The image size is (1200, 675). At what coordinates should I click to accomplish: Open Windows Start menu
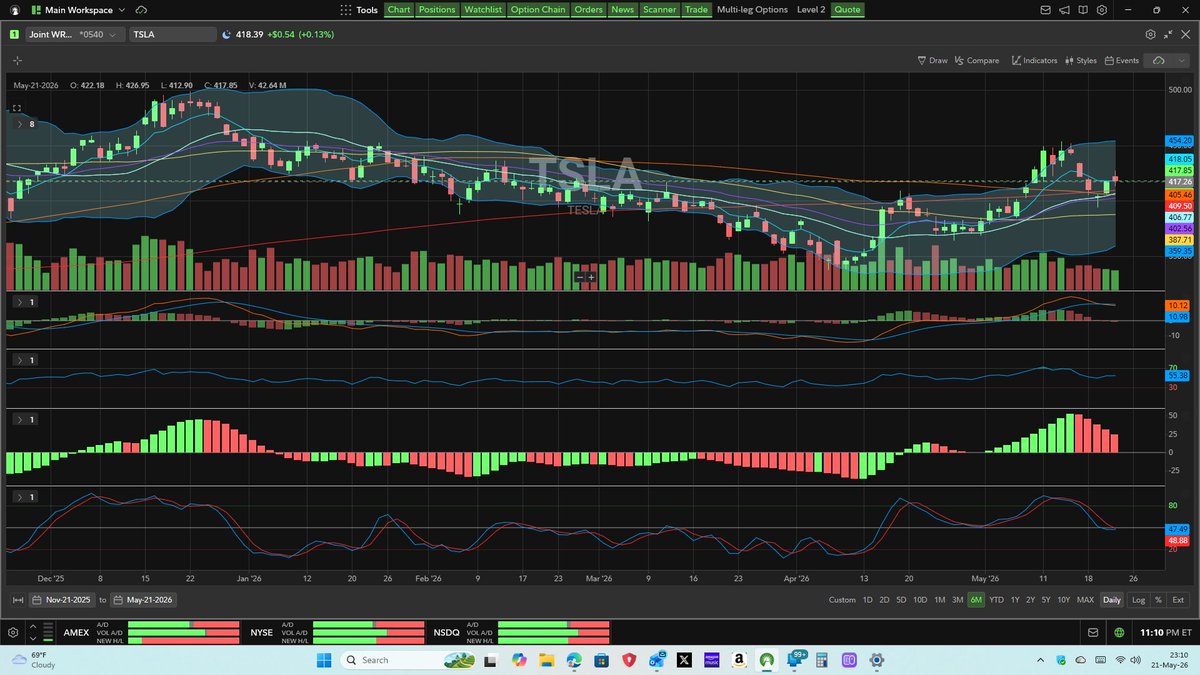tap(324, 660)
